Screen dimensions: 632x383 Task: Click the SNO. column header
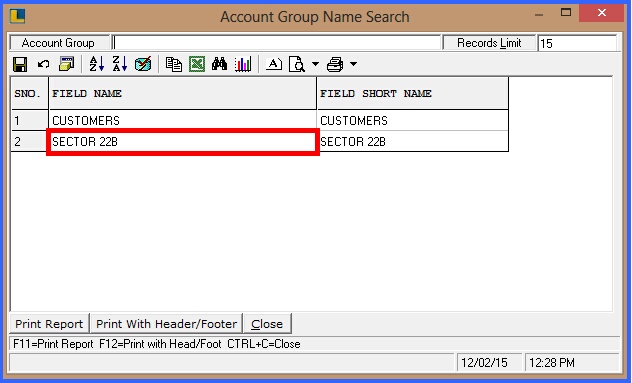tap(30, 94)
